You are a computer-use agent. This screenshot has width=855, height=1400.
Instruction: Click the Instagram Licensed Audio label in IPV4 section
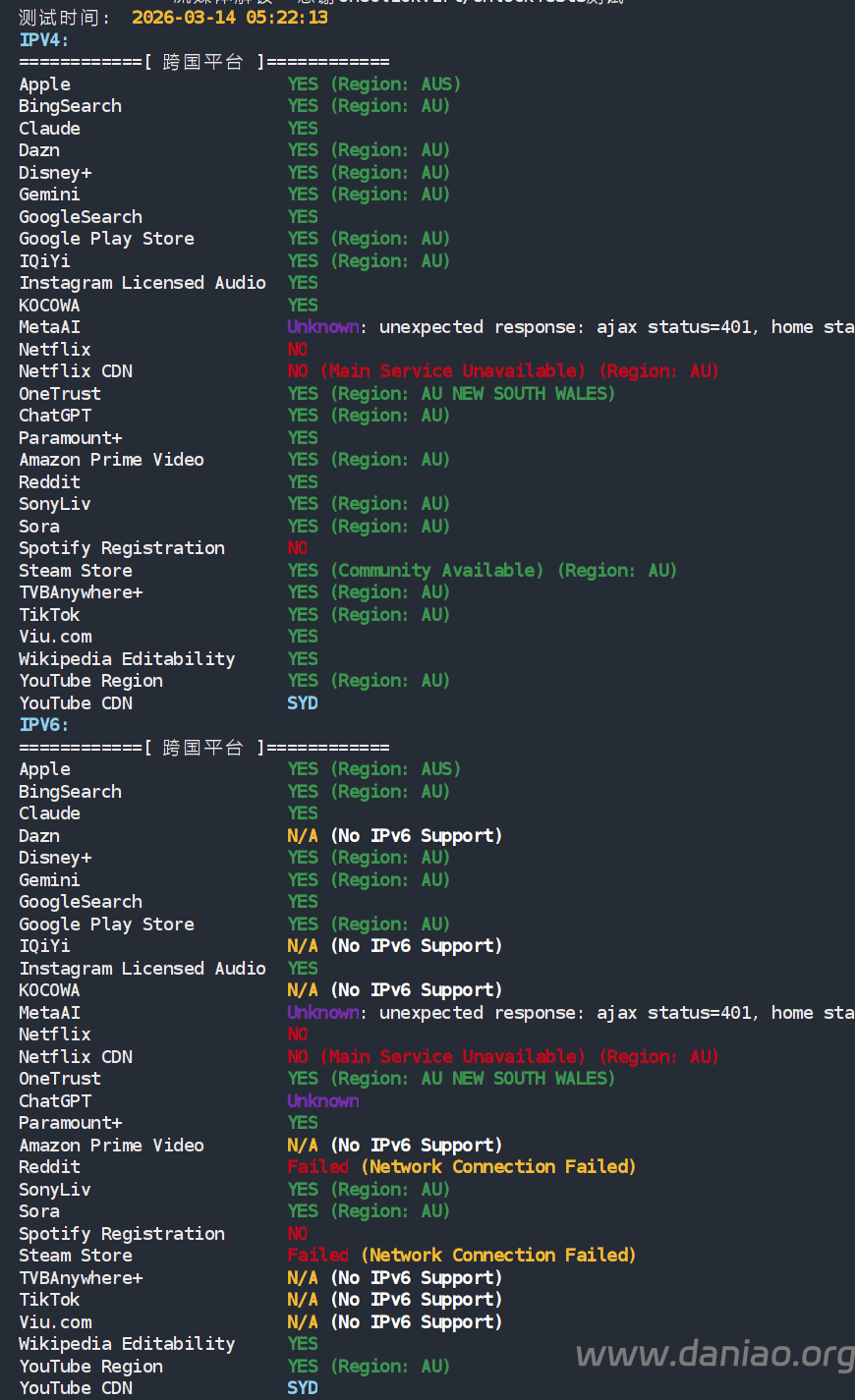142,283
